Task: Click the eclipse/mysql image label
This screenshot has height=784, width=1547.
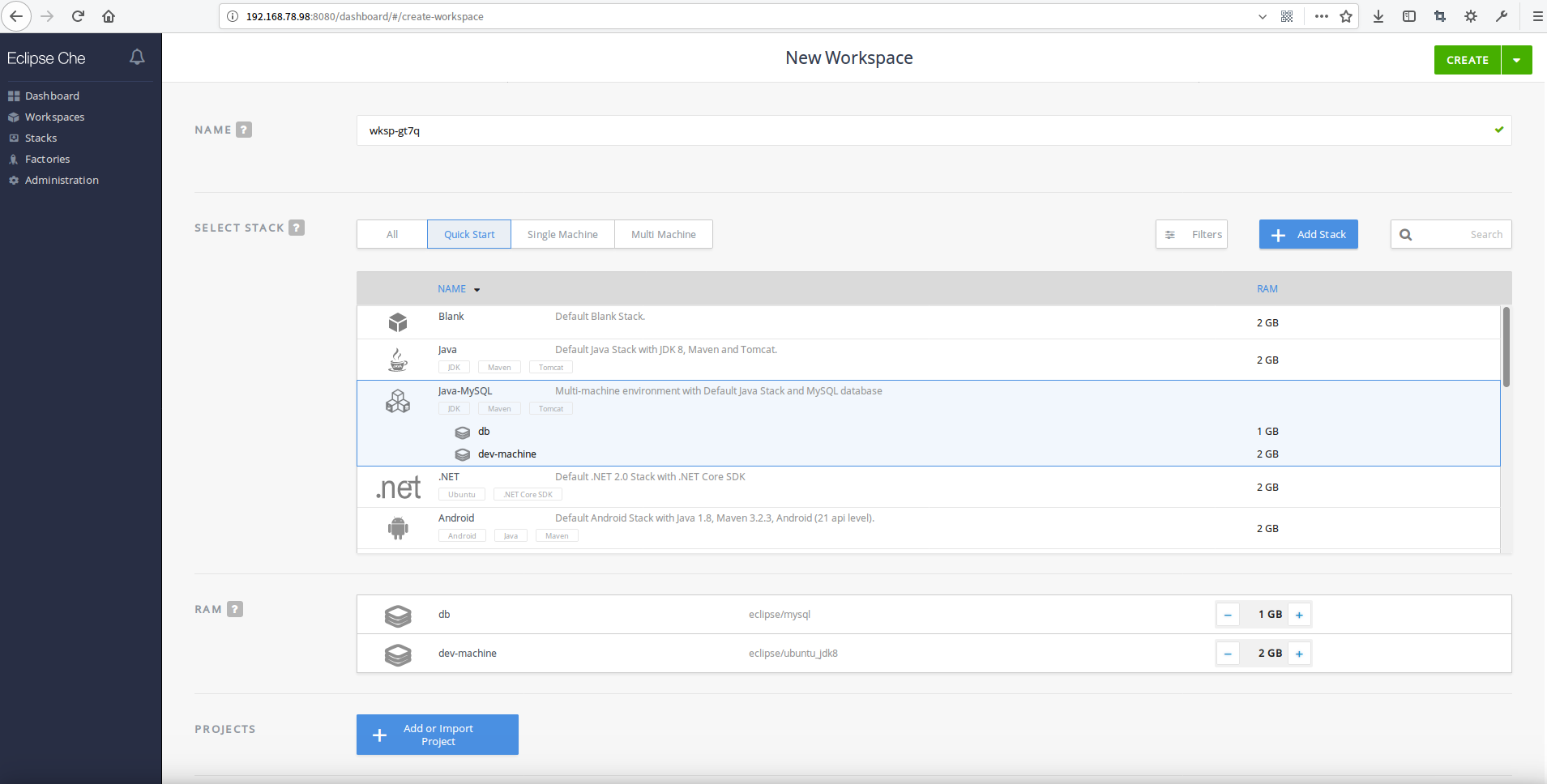Action: point(780,615)
